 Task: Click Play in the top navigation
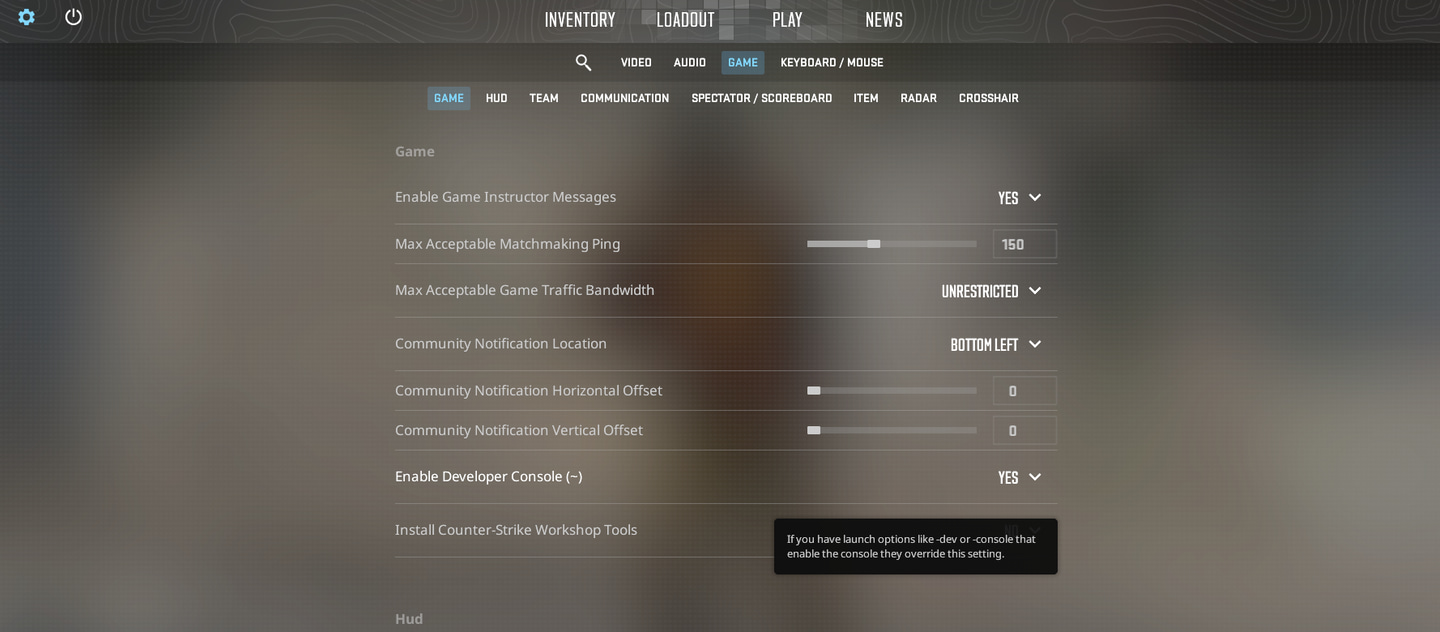(x=787, y=20)
